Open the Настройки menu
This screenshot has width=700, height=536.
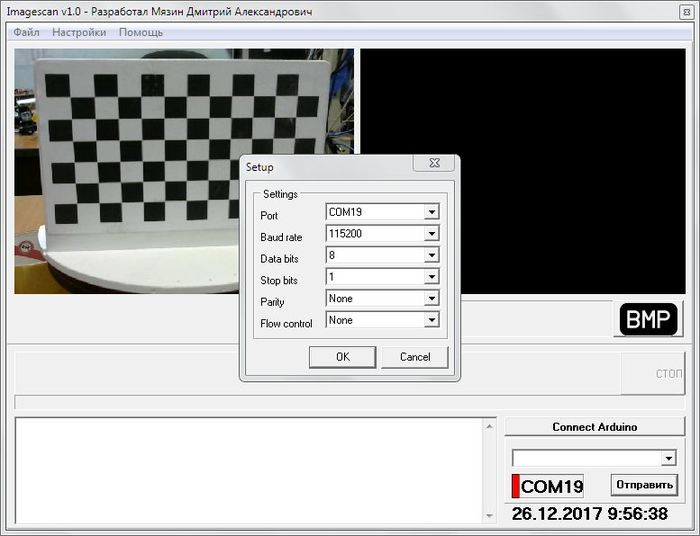click(79, 32)
